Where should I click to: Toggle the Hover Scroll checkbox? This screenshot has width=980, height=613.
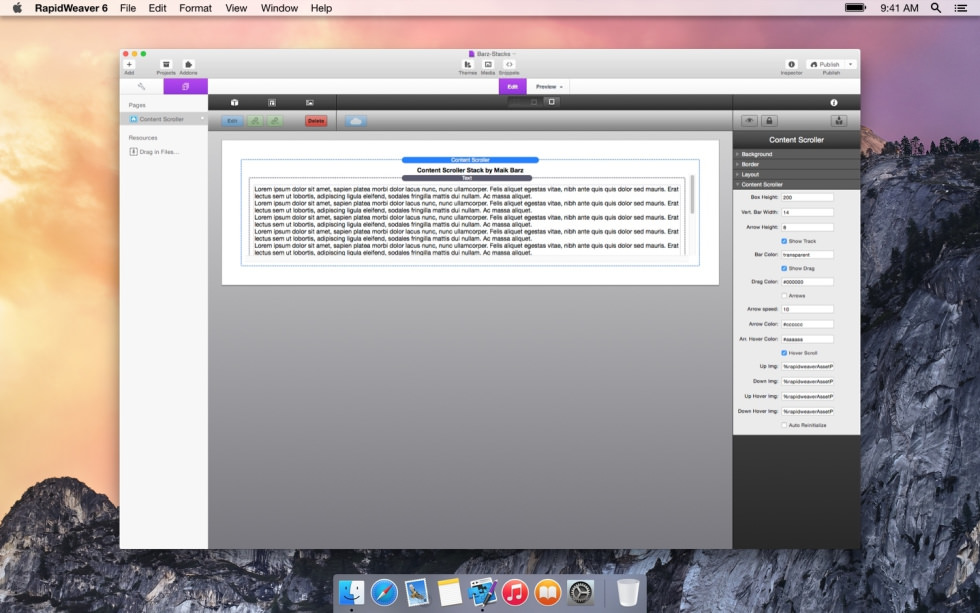pos(784,352)
